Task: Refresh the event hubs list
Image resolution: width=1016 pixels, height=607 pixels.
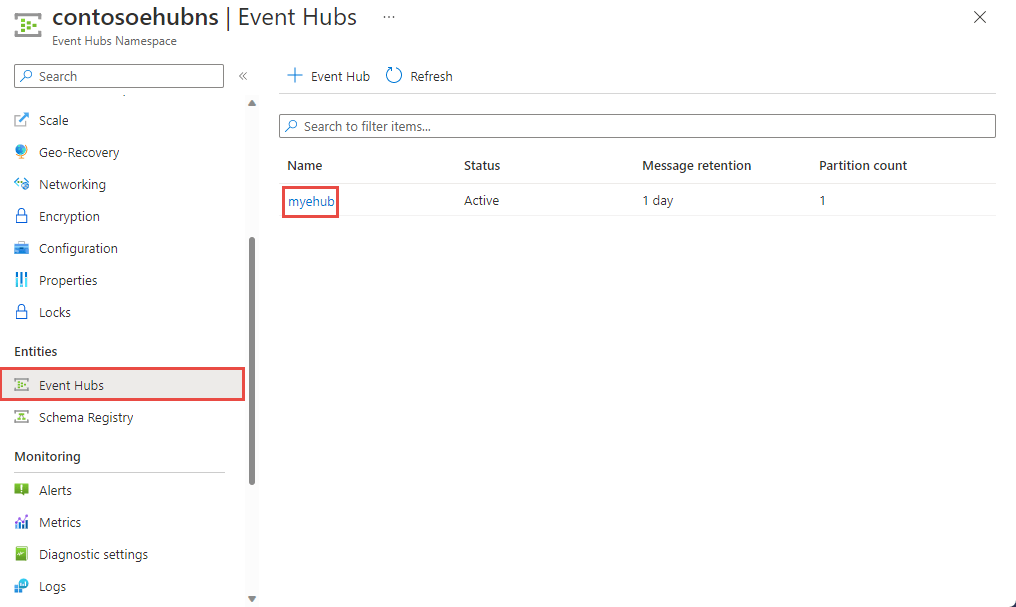Action: tap(419, 75)
